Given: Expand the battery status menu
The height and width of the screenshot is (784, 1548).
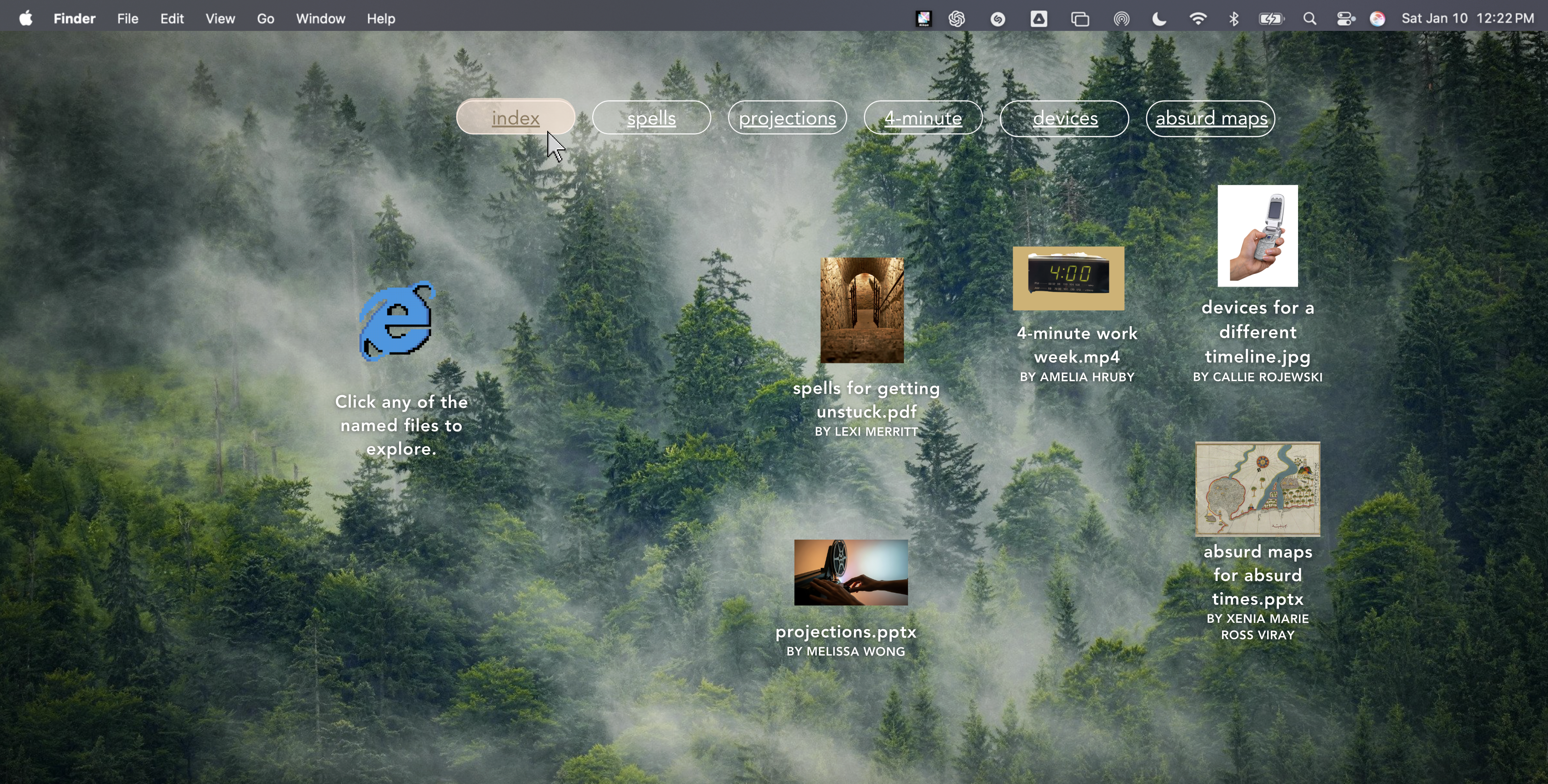Looking at the screenshot, I should coord(1272,19).
